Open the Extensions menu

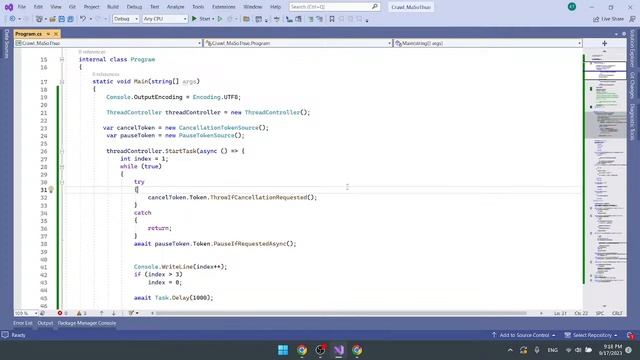tap(224, 7)
